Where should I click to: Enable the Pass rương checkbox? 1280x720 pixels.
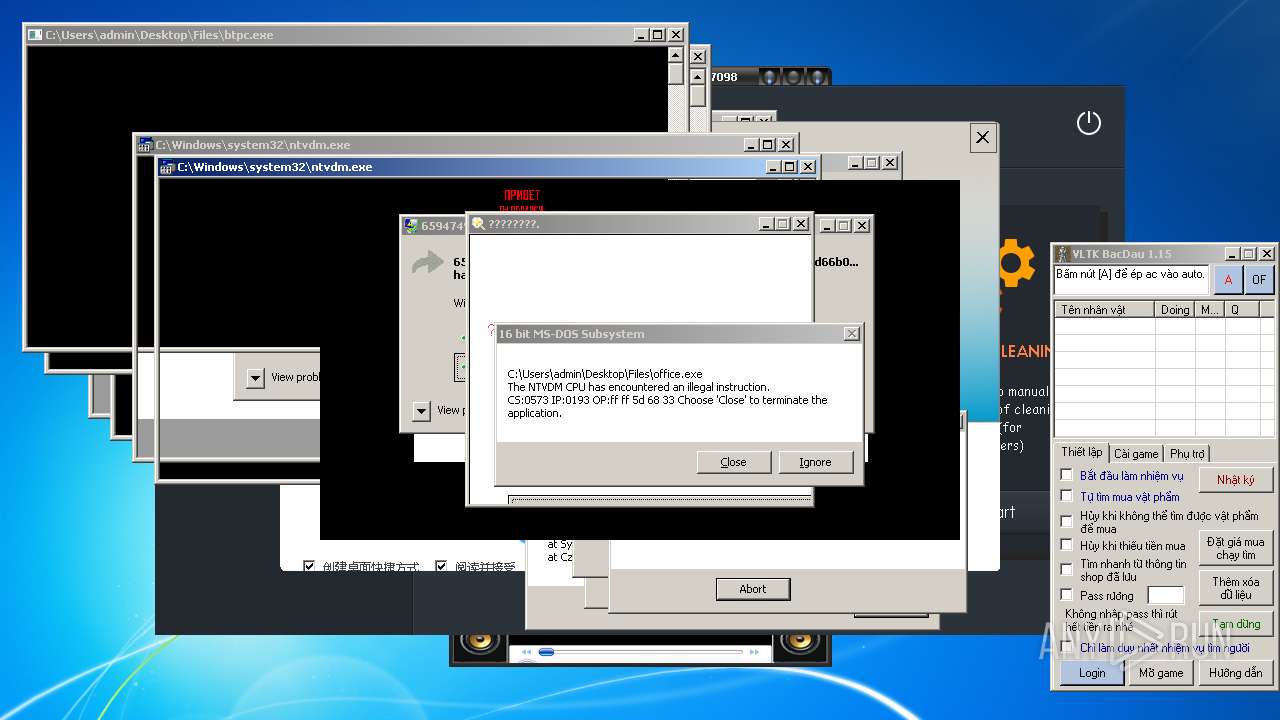click(1067, 595)
